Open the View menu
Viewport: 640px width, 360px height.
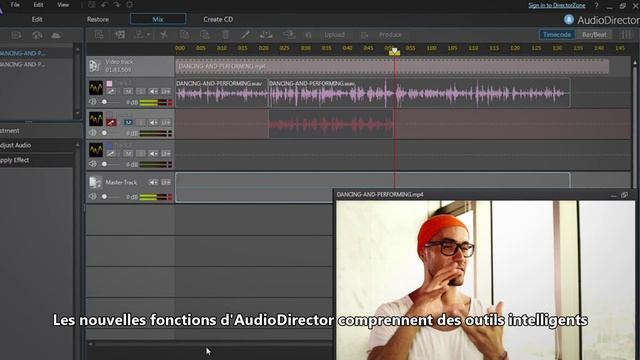pyautogui.click(x=63, y=5)
